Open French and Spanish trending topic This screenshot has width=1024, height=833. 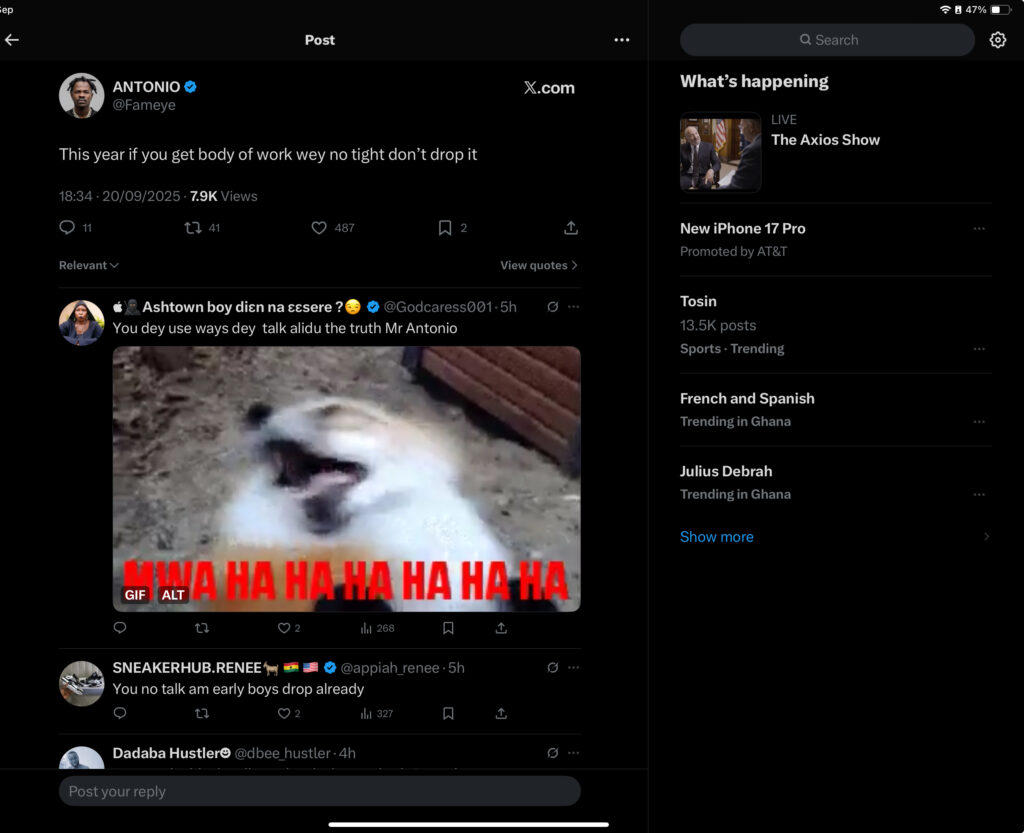click(x=747, y=398)
